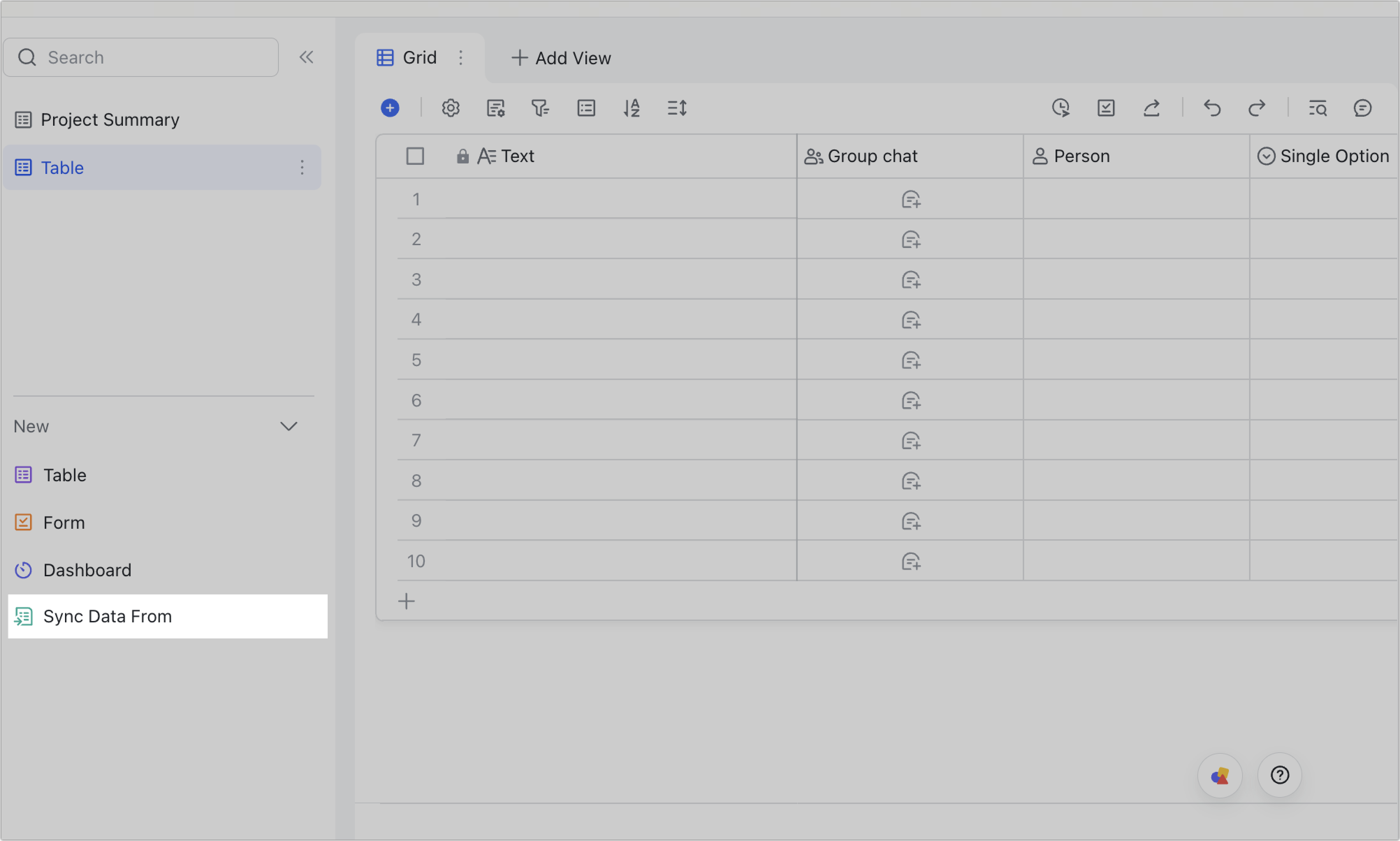The height and width of the screenshot is (841, 1400).
Task: Select Project Summary in the sidebar
Action: 110,119
